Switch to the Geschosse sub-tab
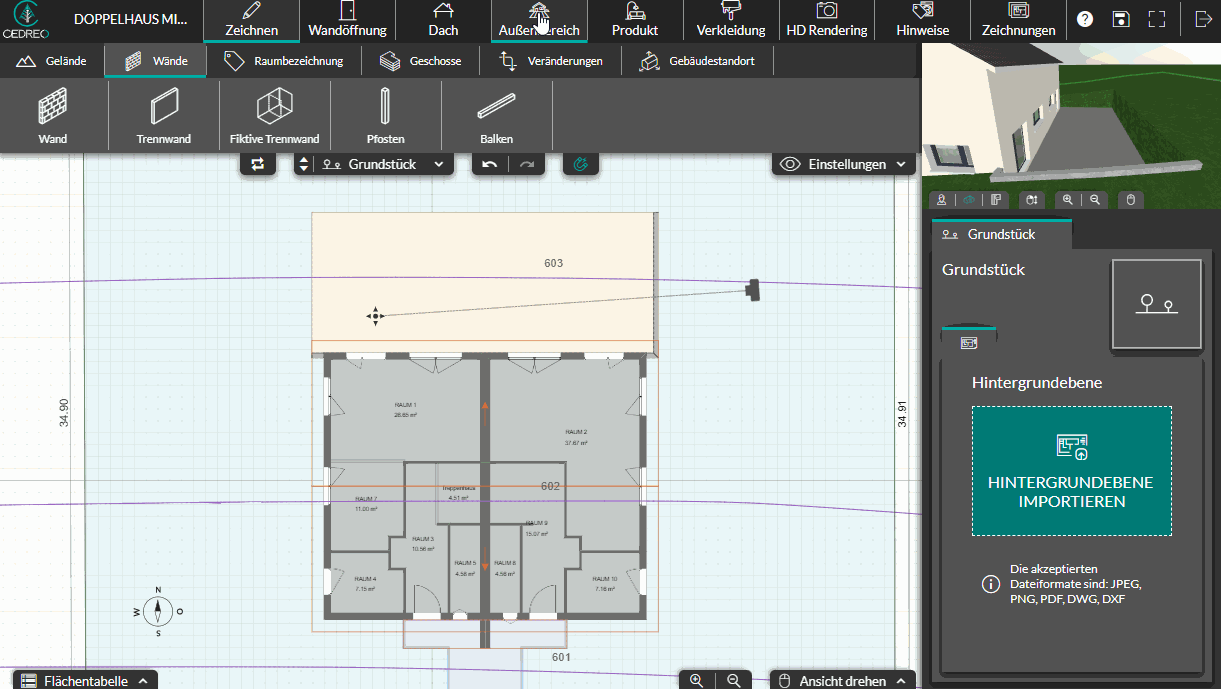 point(421,61)
